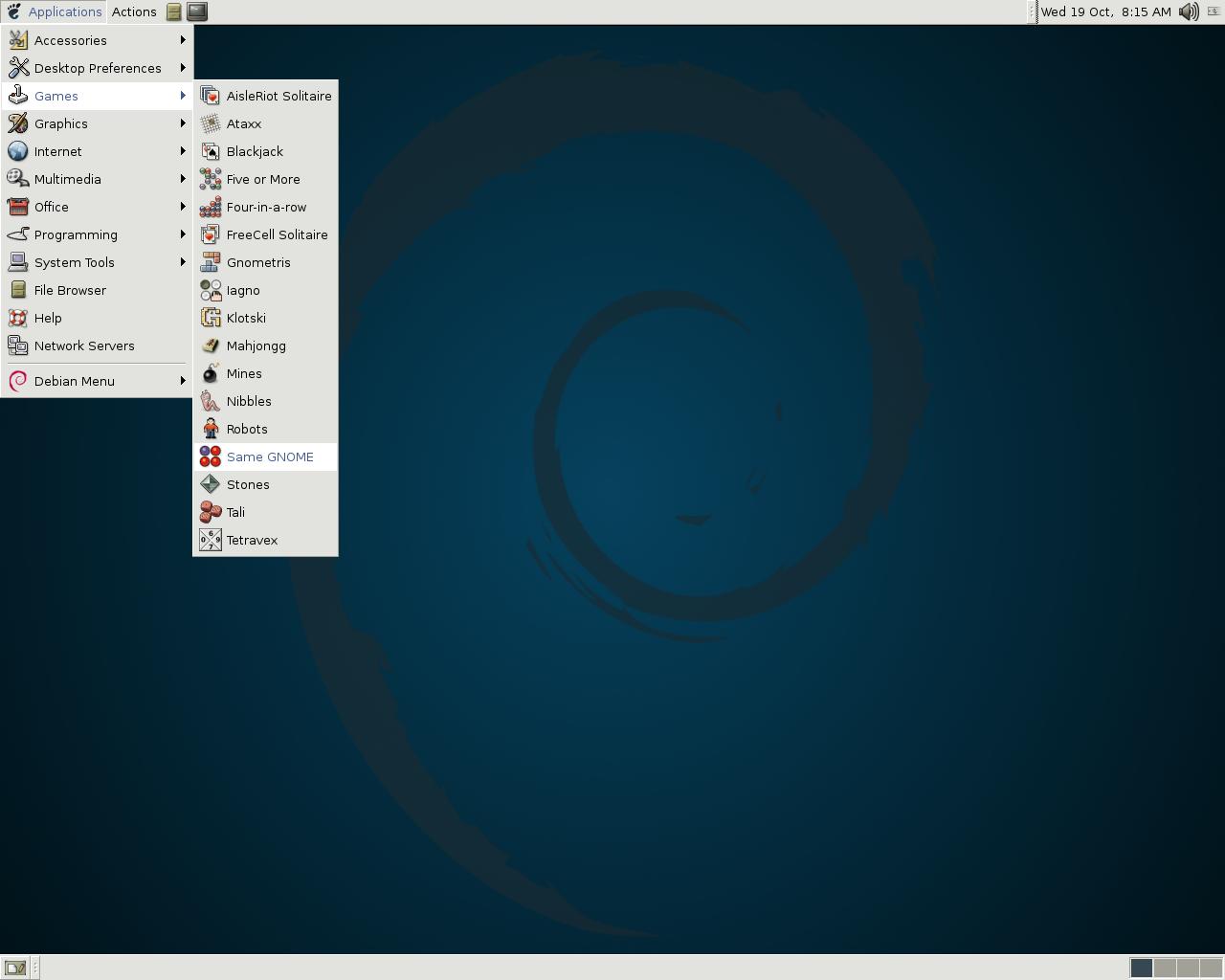Open the Mines game
The height and width of the screenshot is (980, 1225).
(265, 373)
